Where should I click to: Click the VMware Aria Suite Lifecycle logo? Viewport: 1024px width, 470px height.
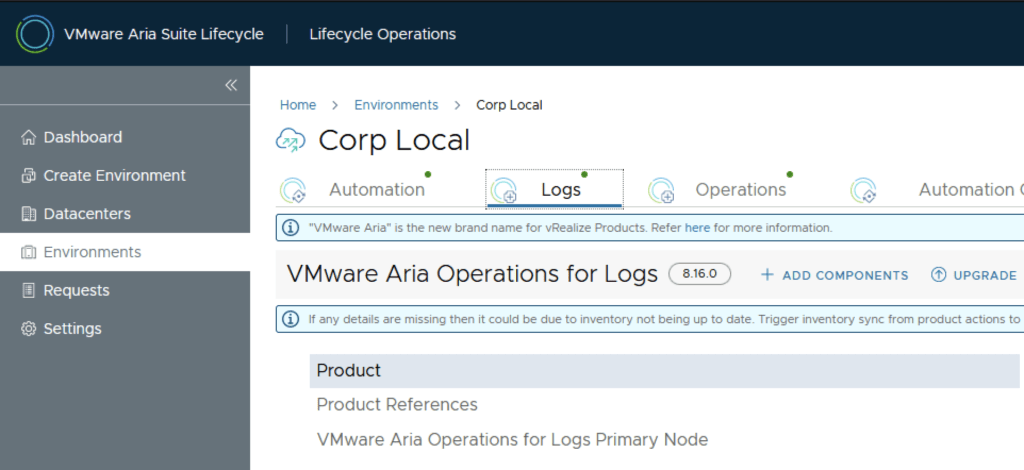[x=35, y=34]
